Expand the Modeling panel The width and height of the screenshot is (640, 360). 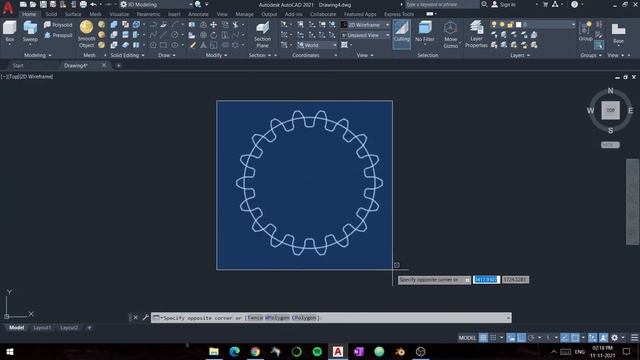click(x=38, y=55)
